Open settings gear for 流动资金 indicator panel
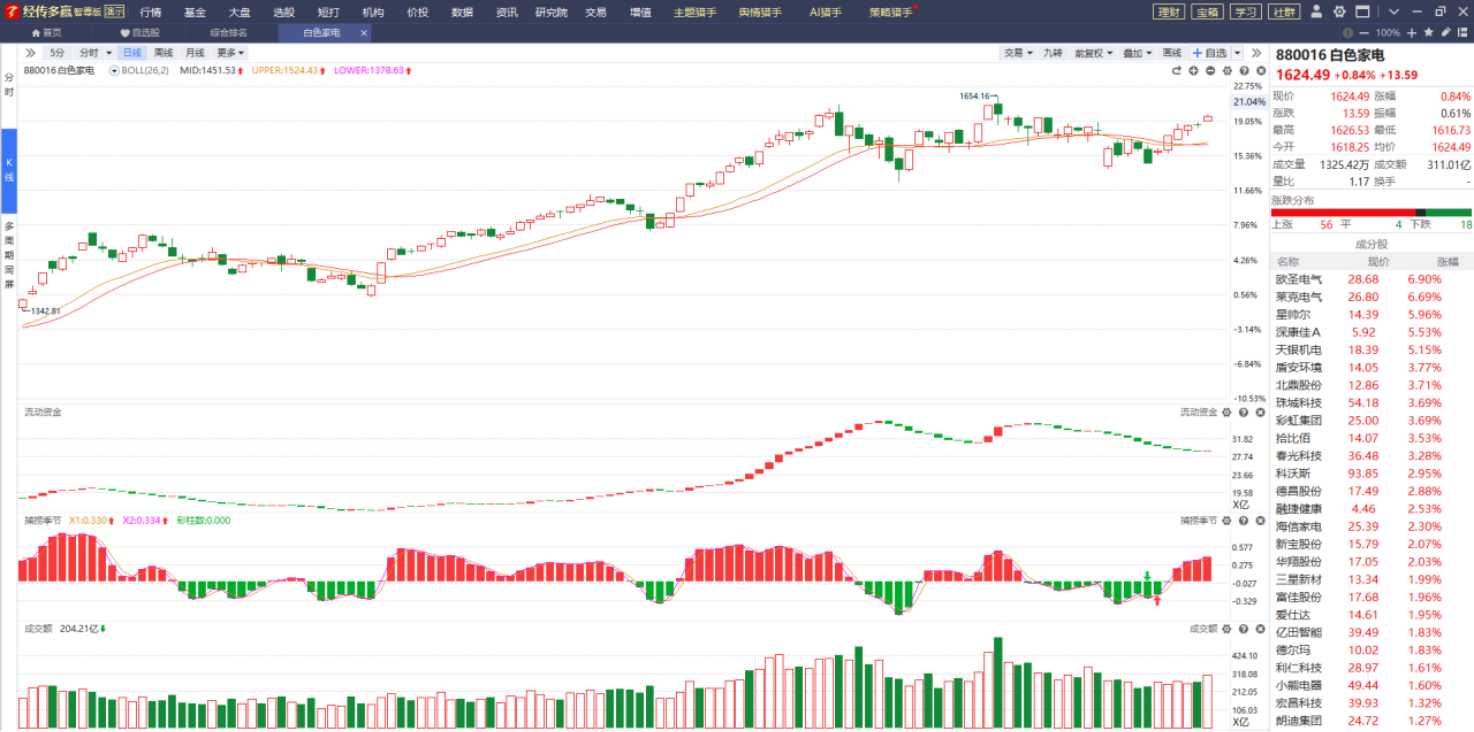This screenshot has width=1474, height=732. point(1227,412)
